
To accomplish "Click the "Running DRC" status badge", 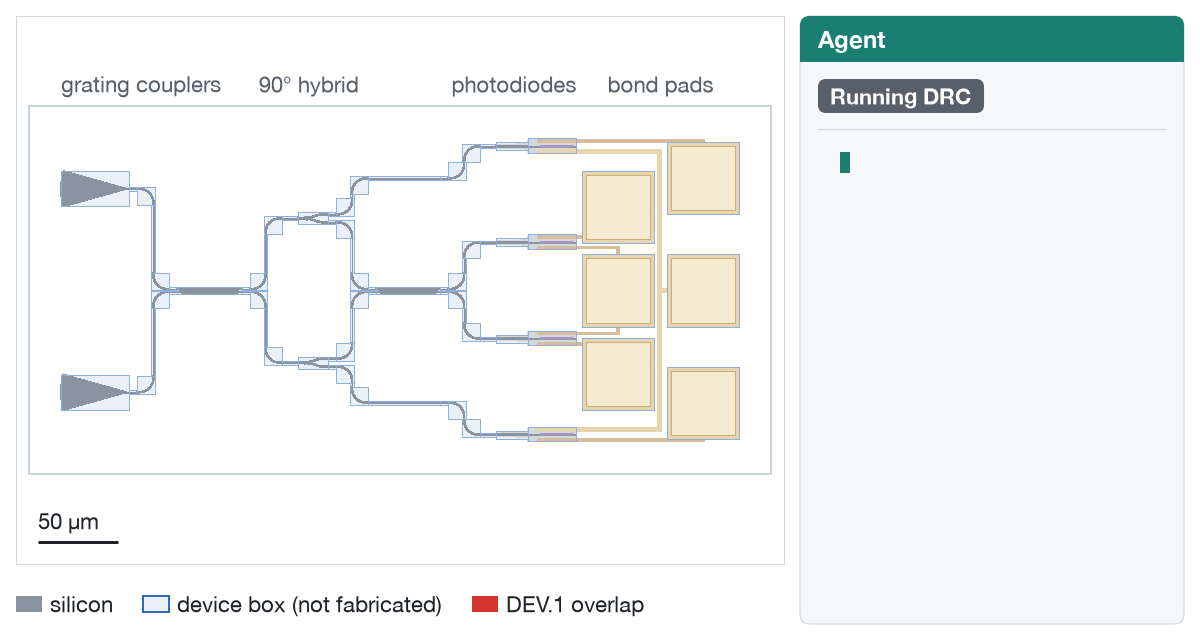I will (x=901, y=97).
